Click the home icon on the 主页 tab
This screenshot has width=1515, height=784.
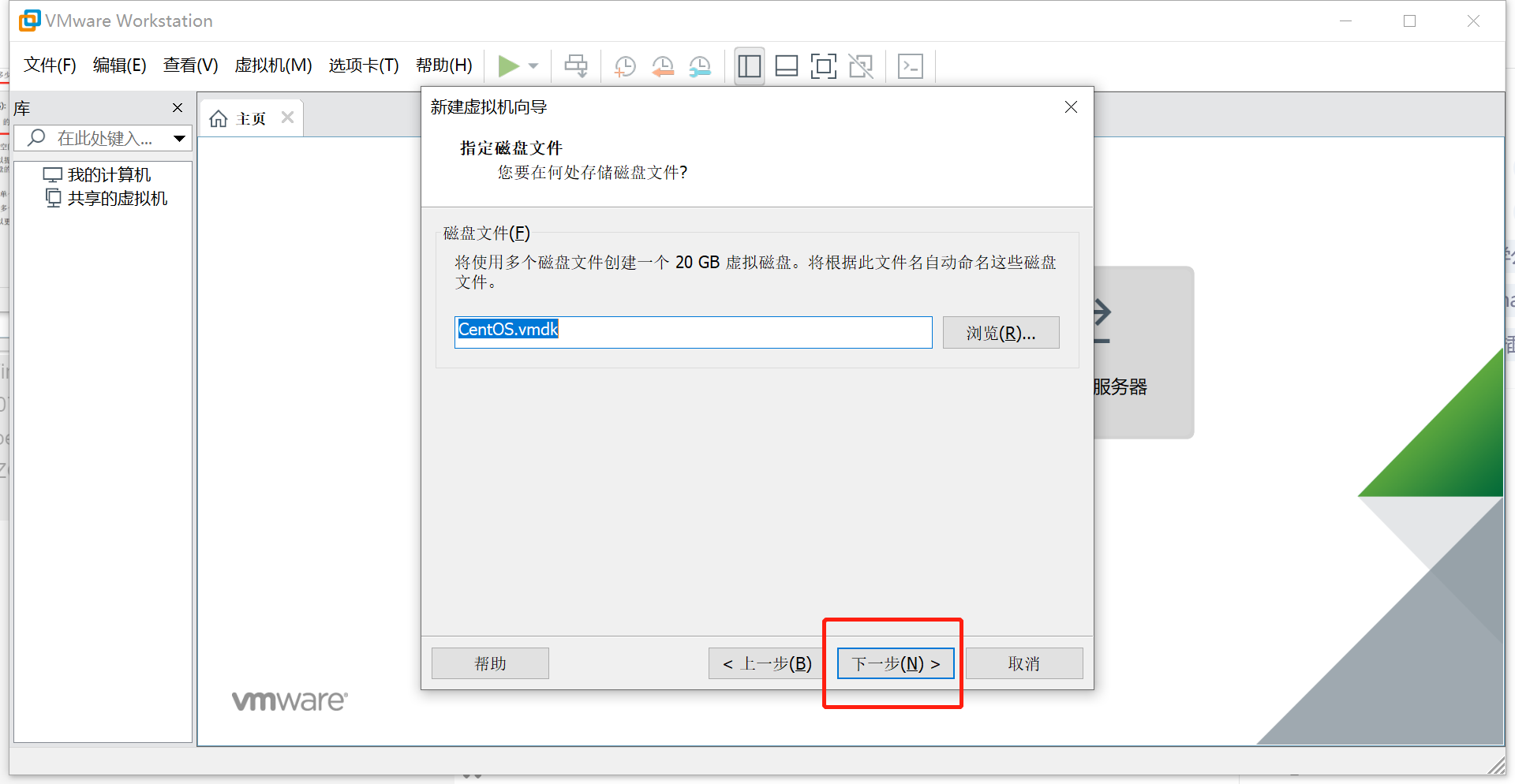[x=219, y=118]
